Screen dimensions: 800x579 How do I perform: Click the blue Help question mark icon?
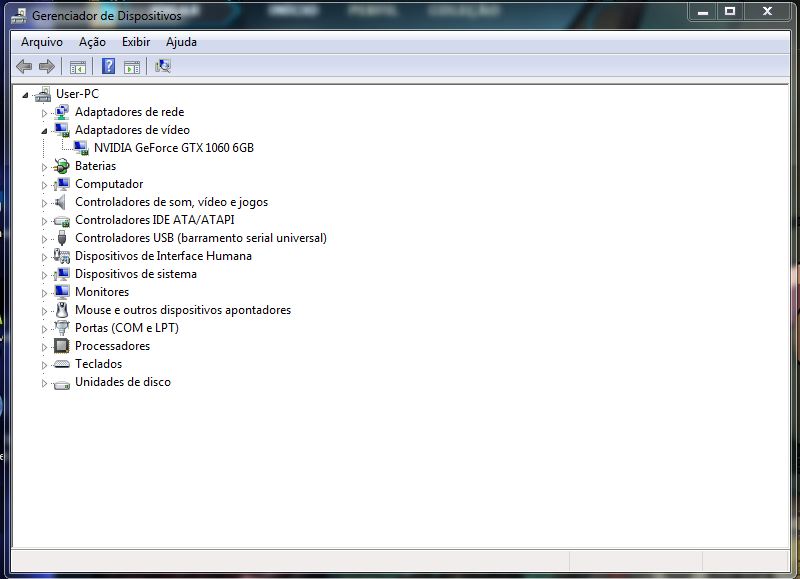(x=108, y=66)
